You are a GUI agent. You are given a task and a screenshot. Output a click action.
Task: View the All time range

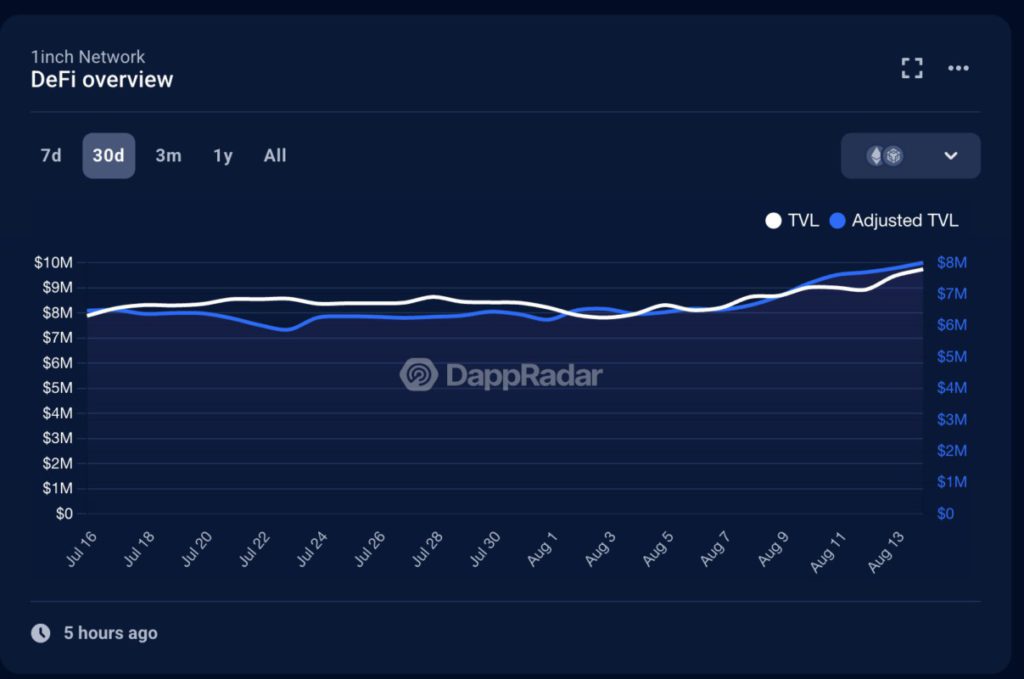click(275, 156)
